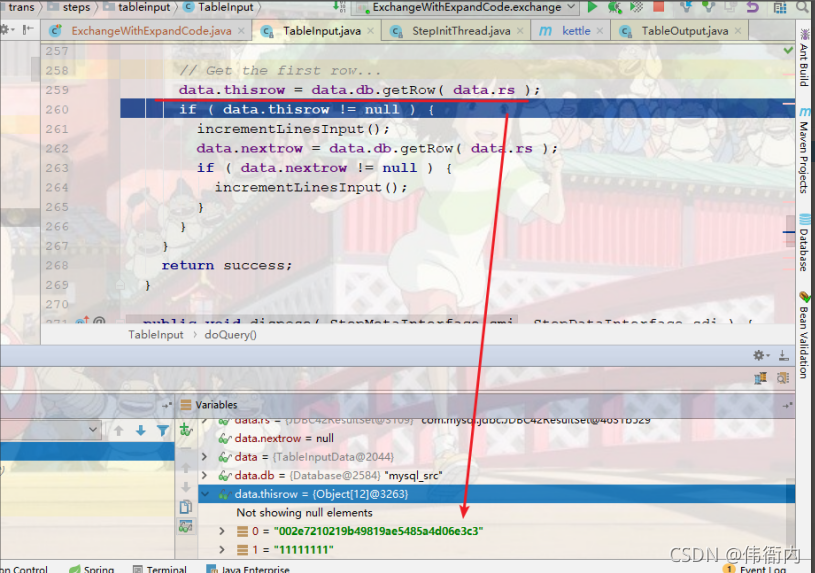Viewport: 815px width, 573px height.
Task: Expand array element 0 in data.thisrow
Action: [x=222, y=531]
